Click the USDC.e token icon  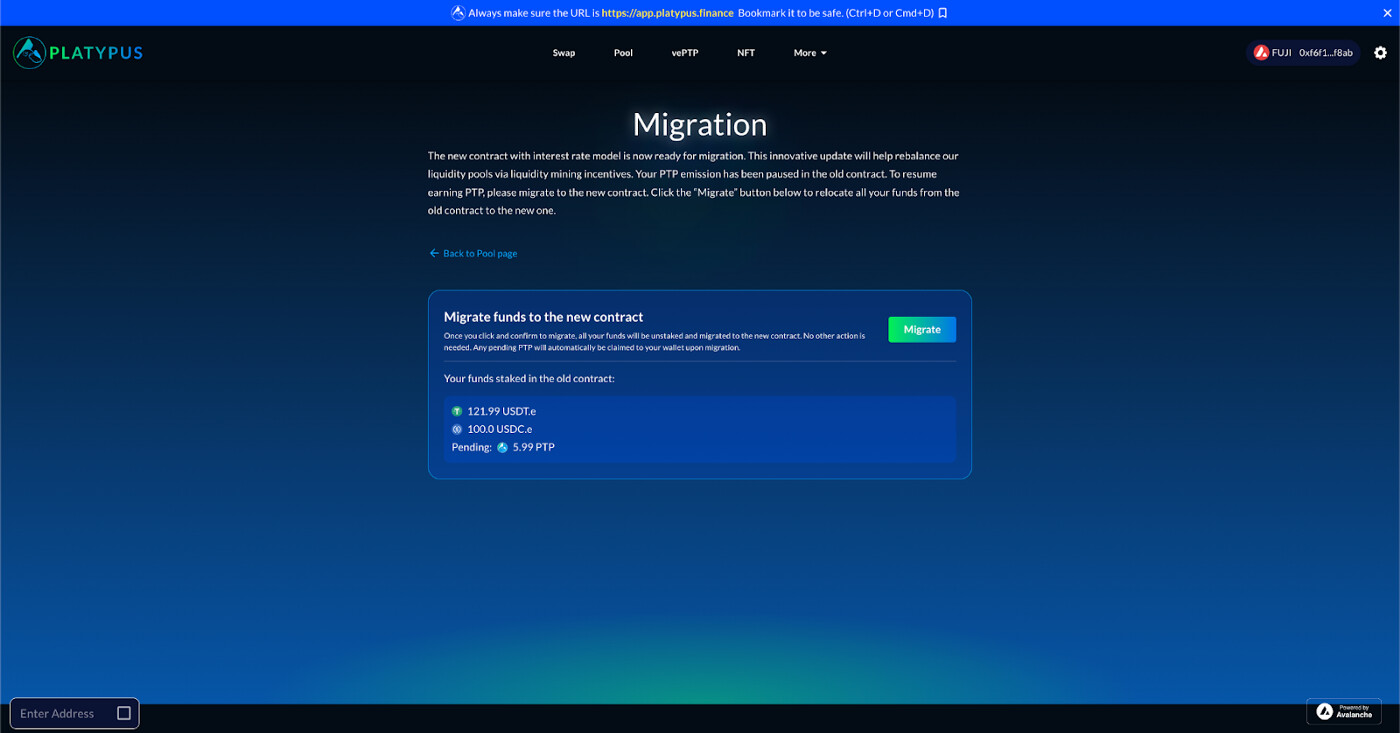click(457, 429)
